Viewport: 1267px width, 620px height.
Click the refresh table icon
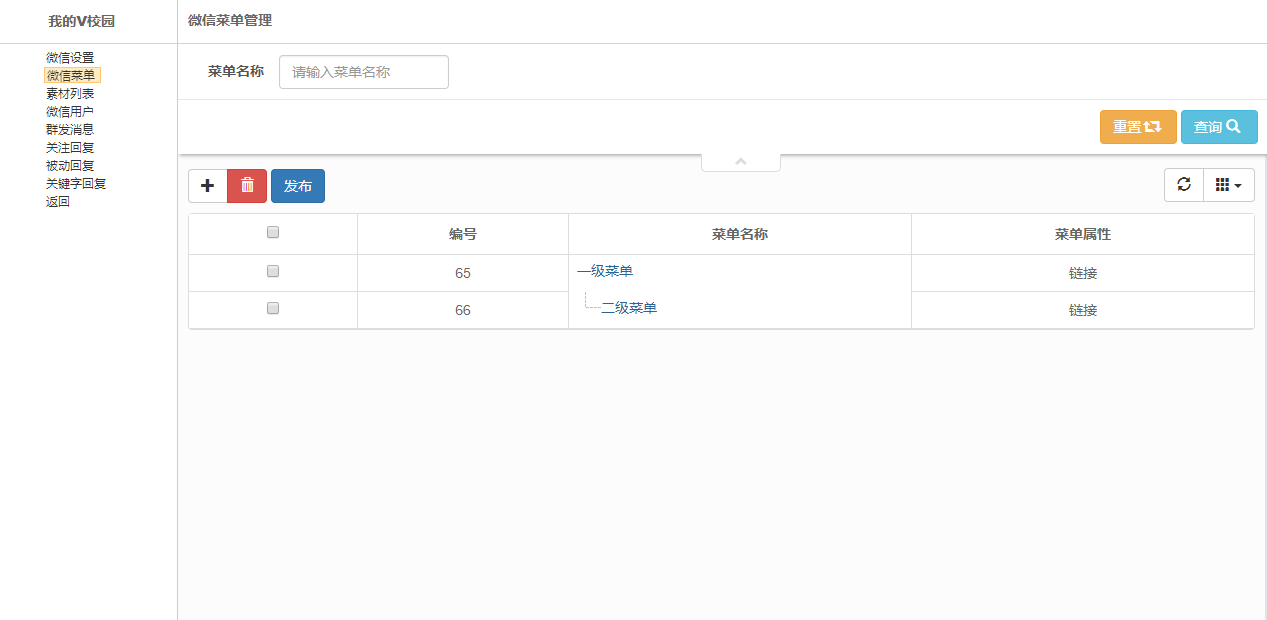tap(1184, 185)
